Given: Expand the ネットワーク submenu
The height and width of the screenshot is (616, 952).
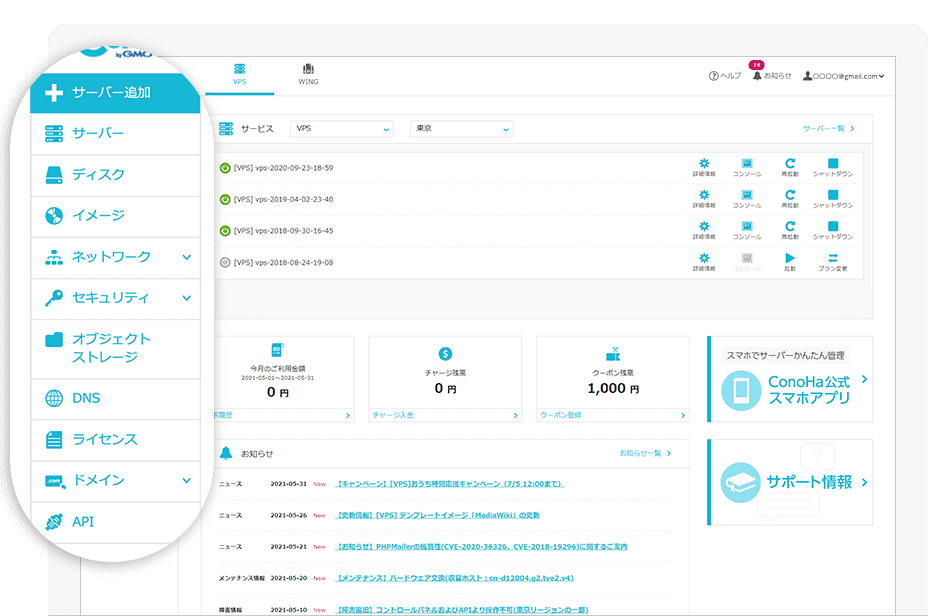Looking at the screenshot, I should click(x=186, y=257).
